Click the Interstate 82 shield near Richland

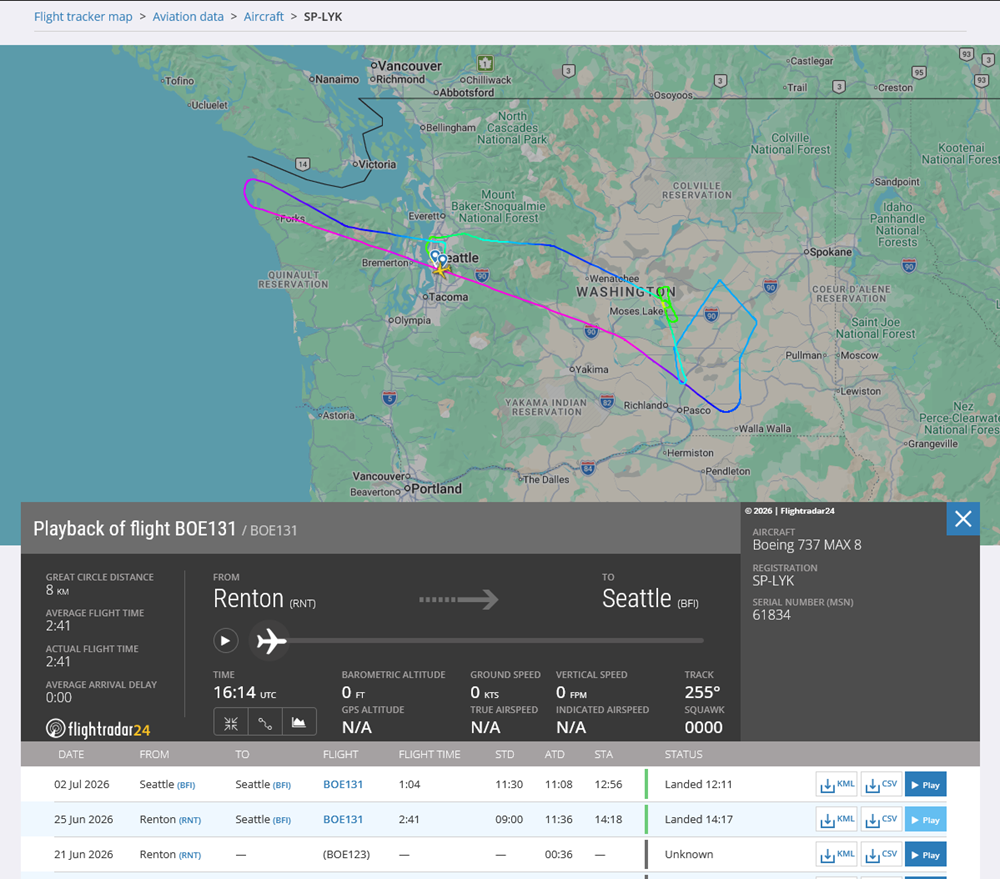(607, 401)
